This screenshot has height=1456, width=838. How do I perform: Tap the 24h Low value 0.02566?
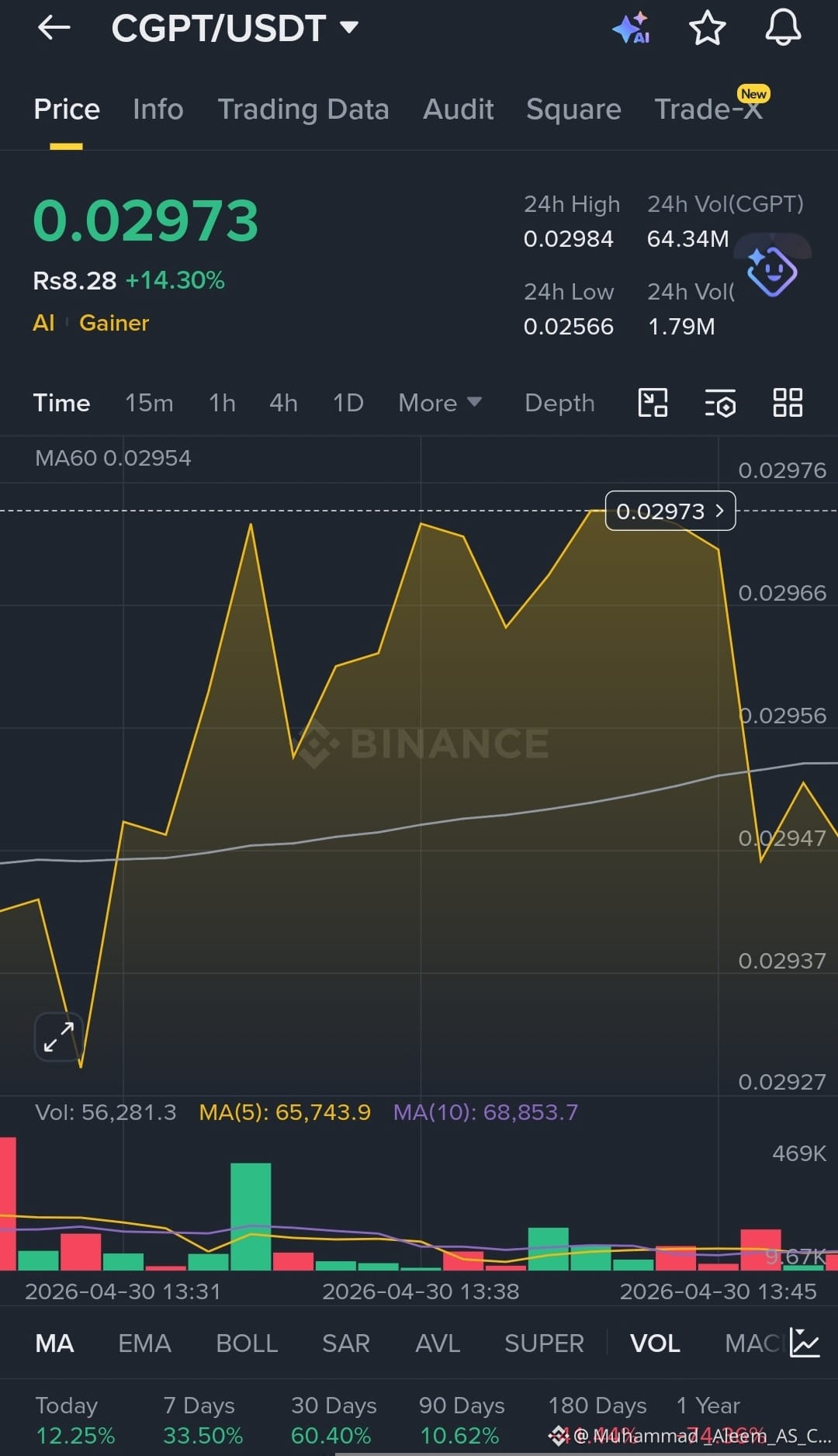(x=568, y=327)
